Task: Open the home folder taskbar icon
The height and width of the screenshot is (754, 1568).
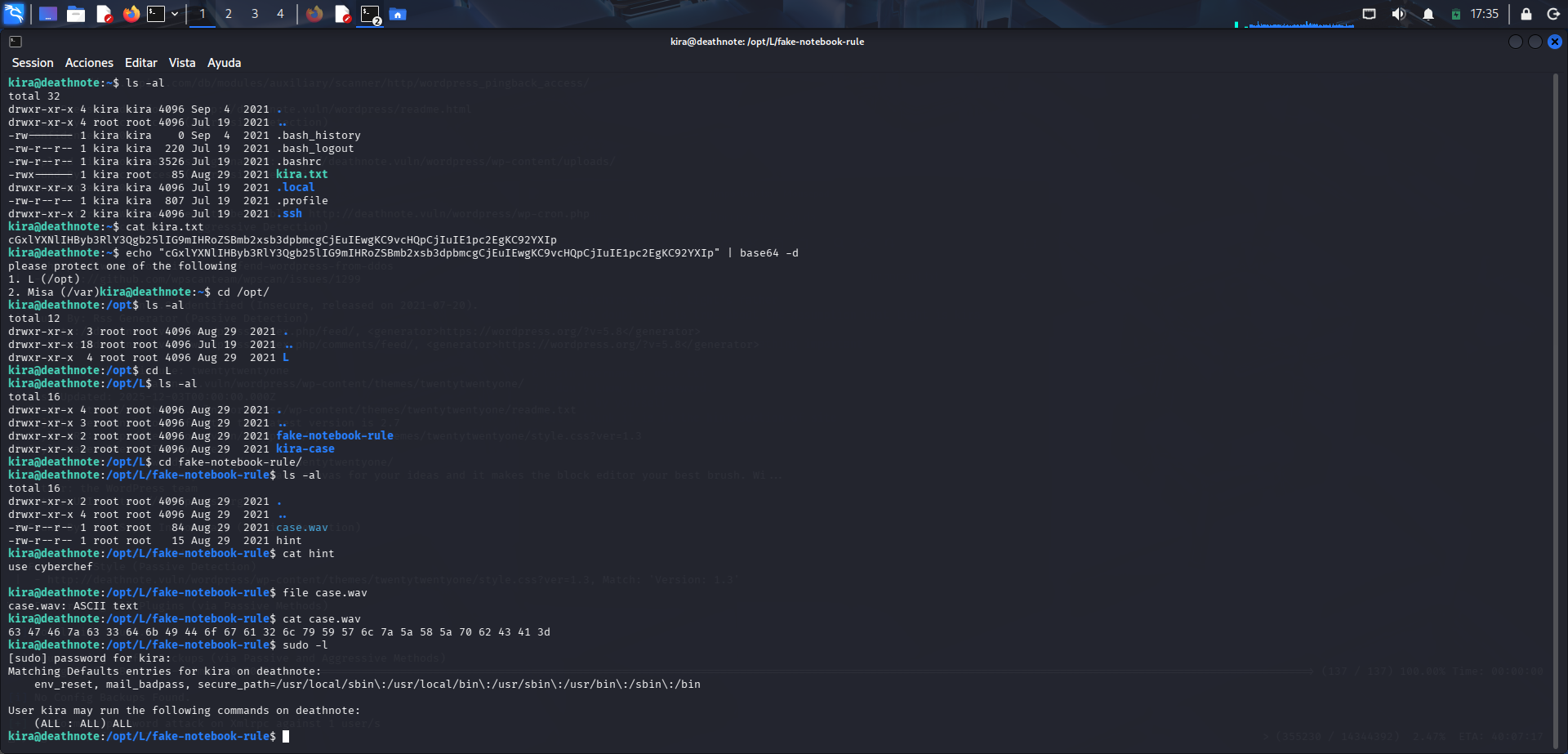Action: (398, 14)
